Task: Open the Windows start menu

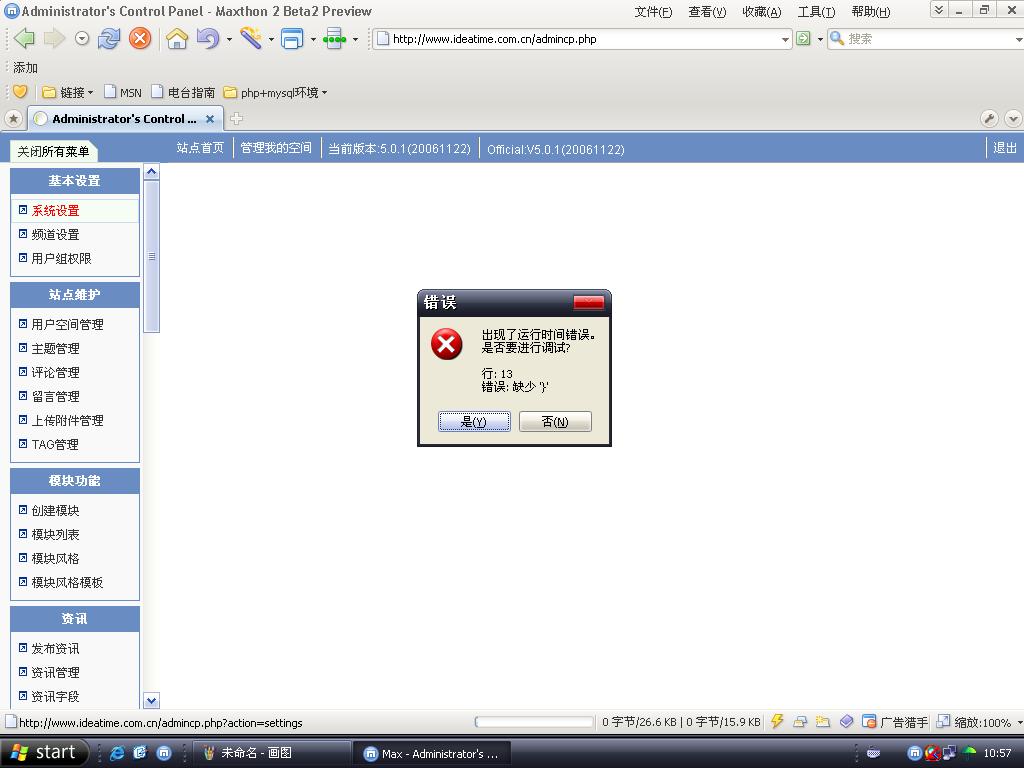Action: coord(44,753)
